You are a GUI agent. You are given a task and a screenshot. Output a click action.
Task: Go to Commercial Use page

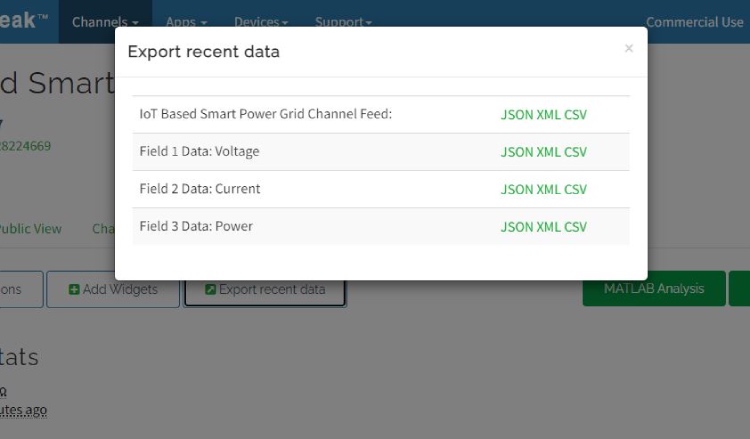[695, 22]
